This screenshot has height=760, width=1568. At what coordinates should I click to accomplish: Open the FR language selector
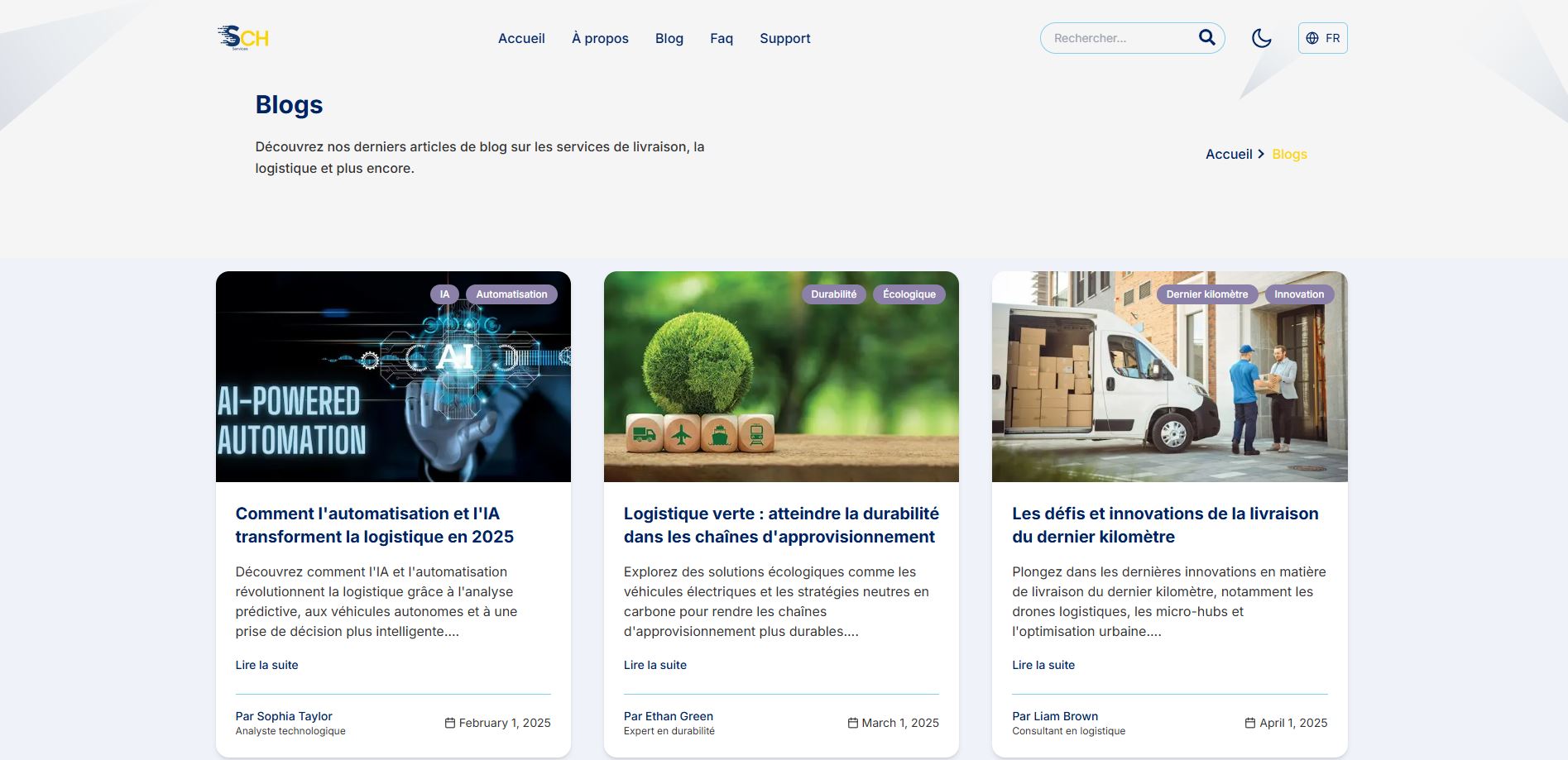coord(1322,38)
